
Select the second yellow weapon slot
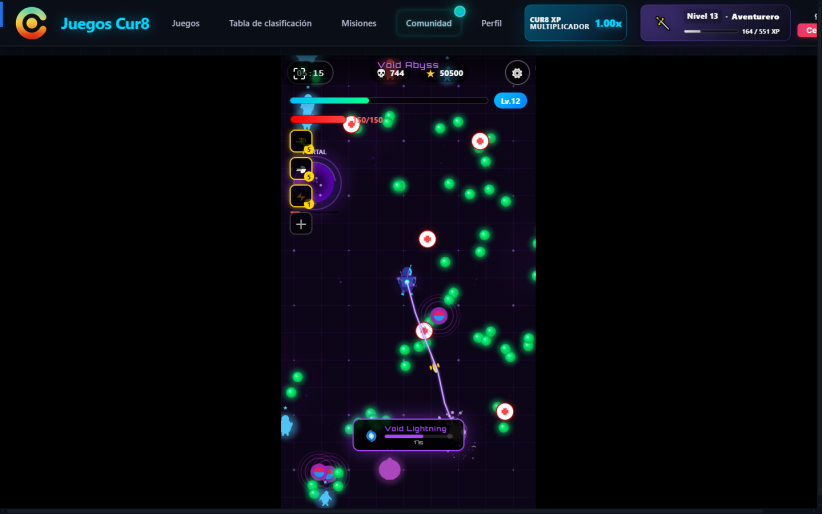pos(301,168)
